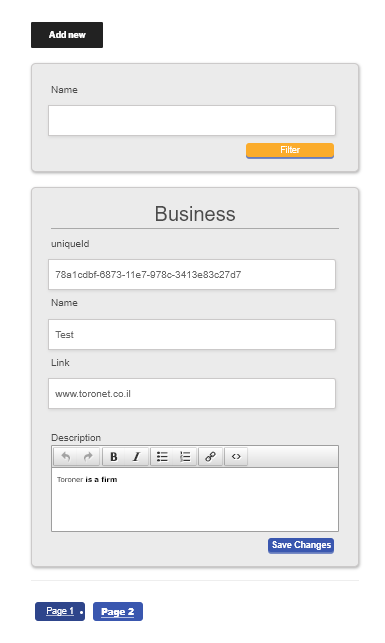Insert a hyperlink using the link icon
The height and width of the screenshot is (643, 385).
coord(210,456)
